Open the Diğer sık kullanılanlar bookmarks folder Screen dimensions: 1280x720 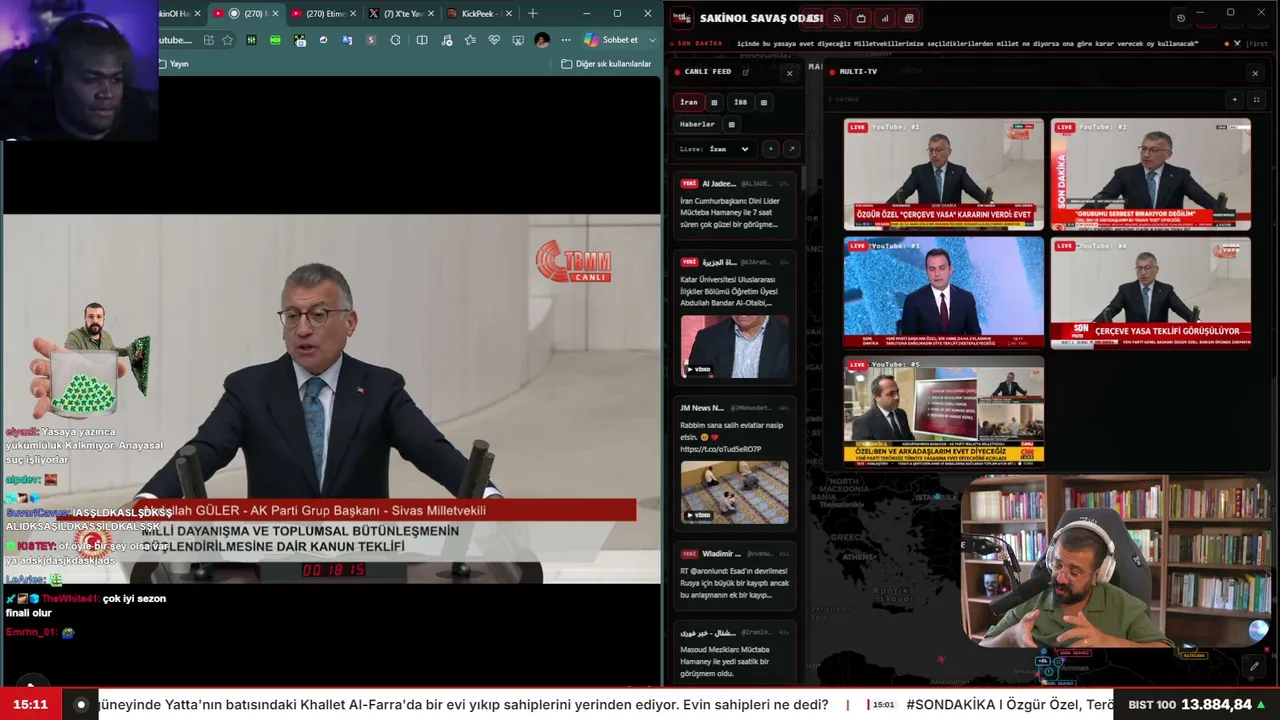pos(606,64)
